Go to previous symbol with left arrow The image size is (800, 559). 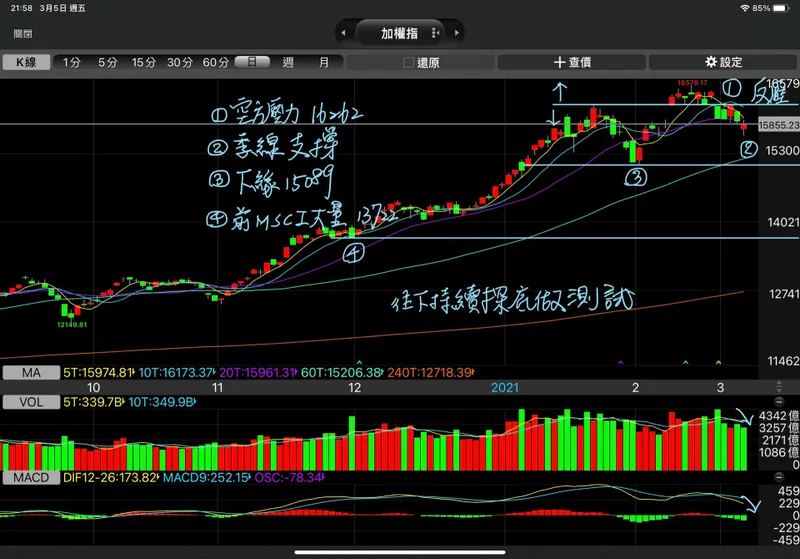(x=343, y=33)
